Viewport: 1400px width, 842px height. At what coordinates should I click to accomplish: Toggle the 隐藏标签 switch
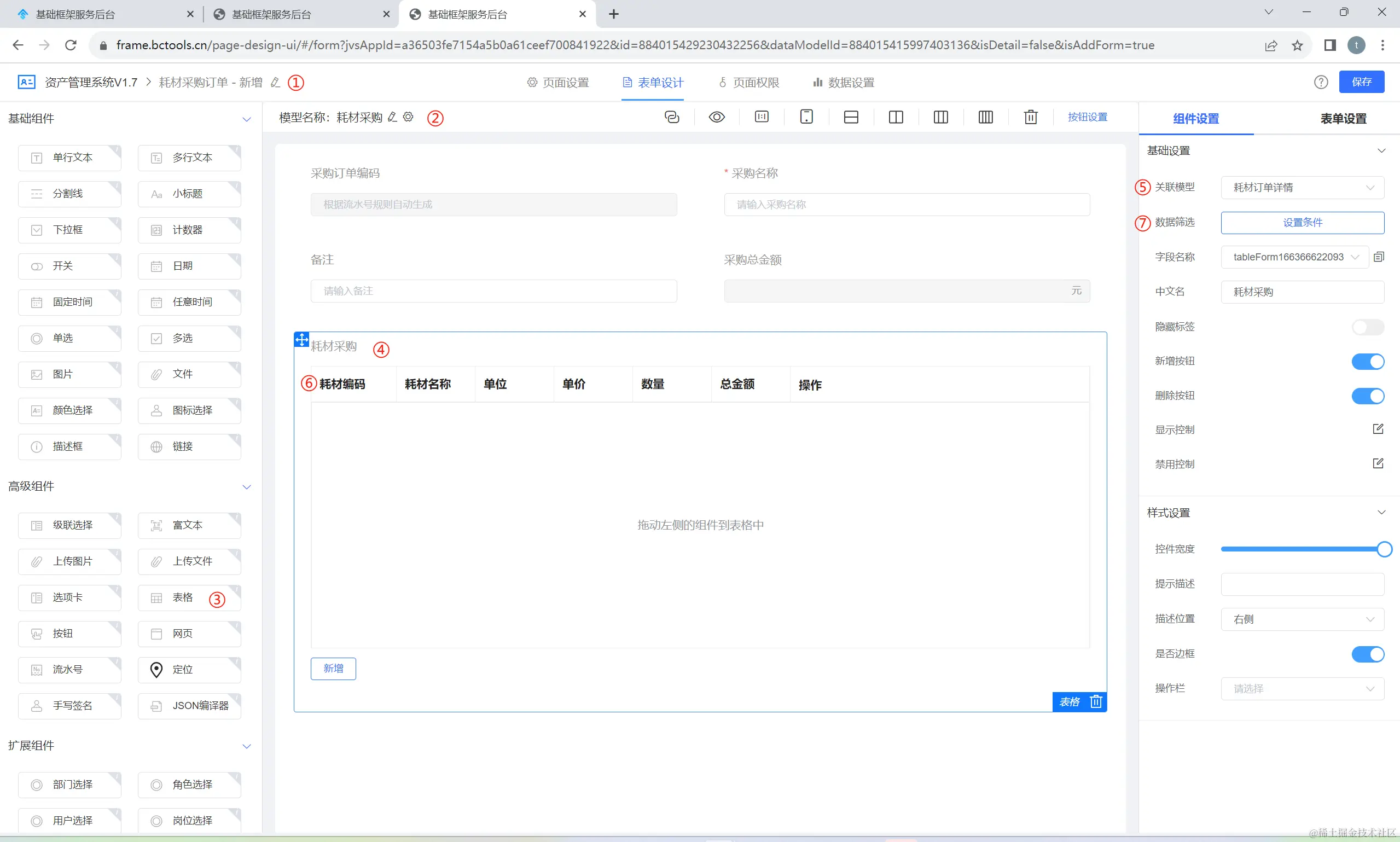(x=1367, y=327)
